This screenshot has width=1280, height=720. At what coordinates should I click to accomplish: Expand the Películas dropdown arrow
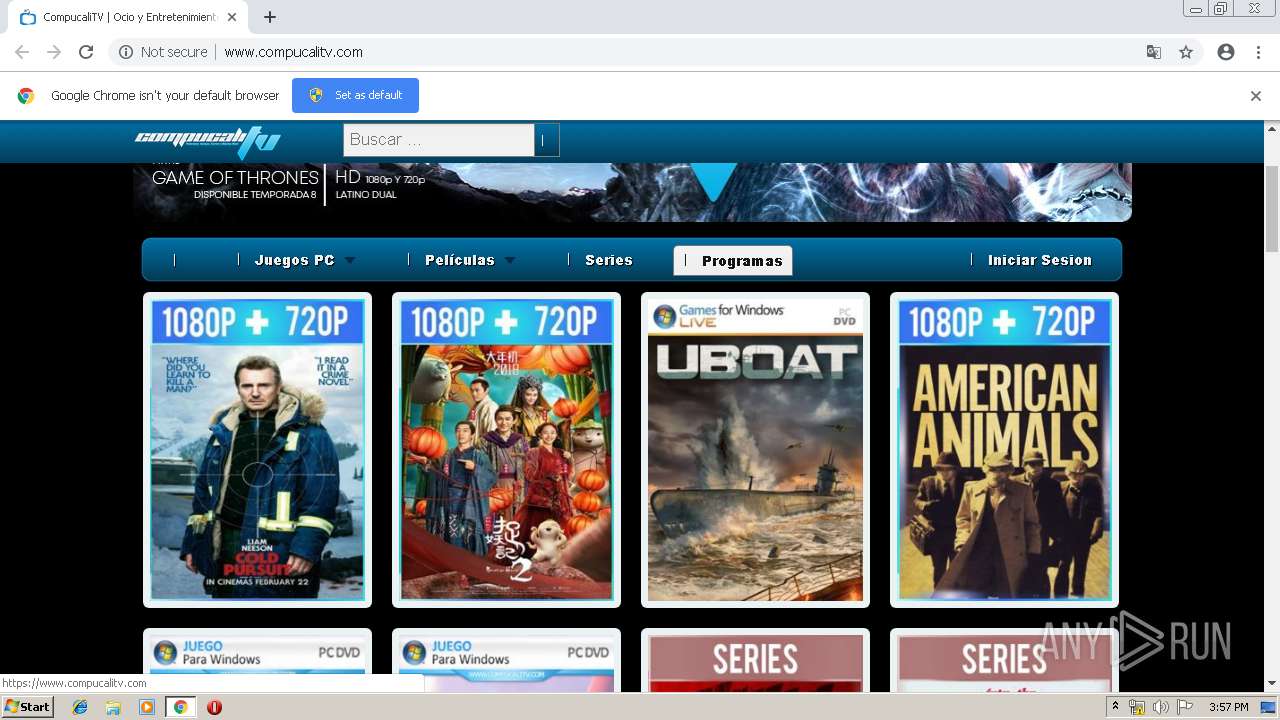pos(510,260)
